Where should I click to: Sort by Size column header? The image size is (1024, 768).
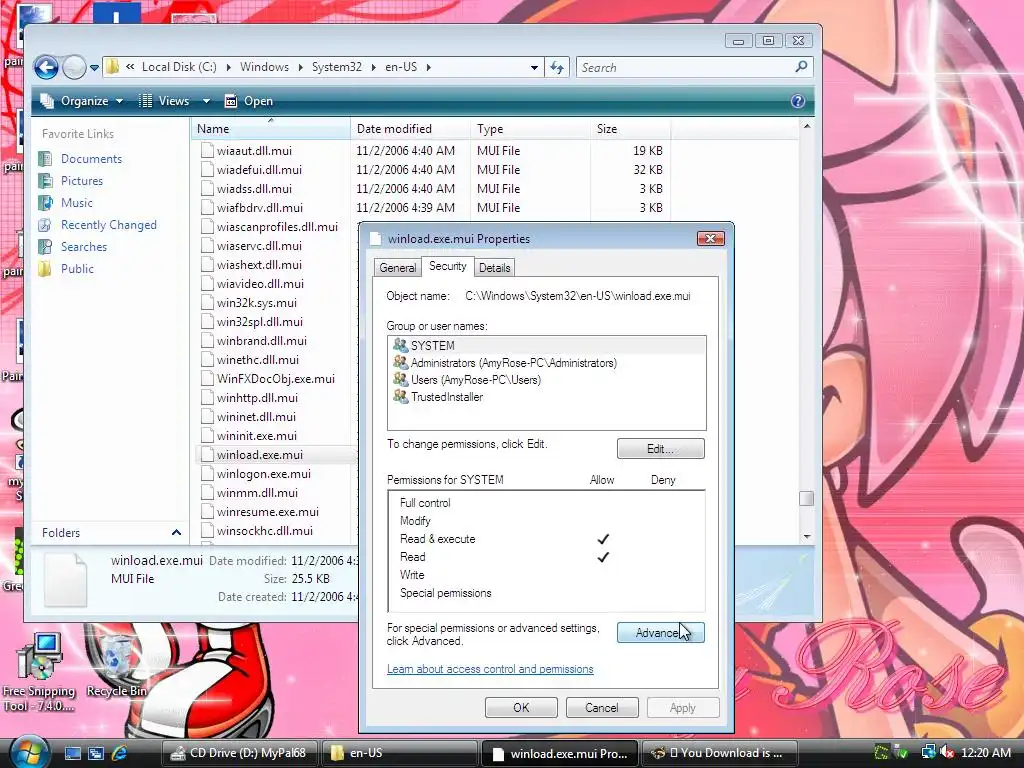pyautogui.click(x=630, y=129)
